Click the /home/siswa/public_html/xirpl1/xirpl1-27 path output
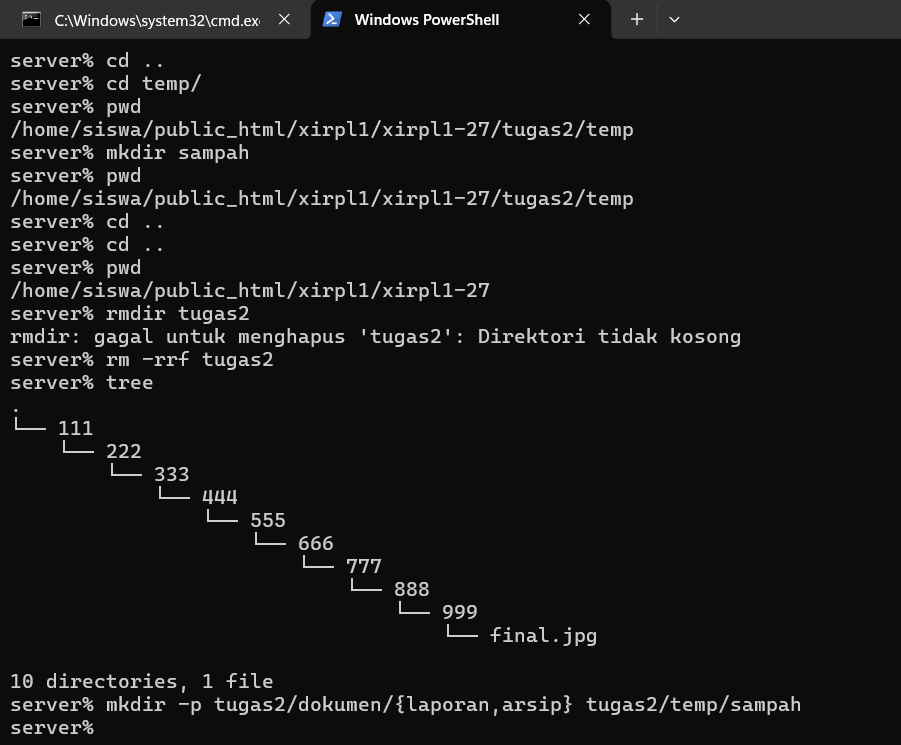This screenshot has height=745, width=901. pos(250,291)
